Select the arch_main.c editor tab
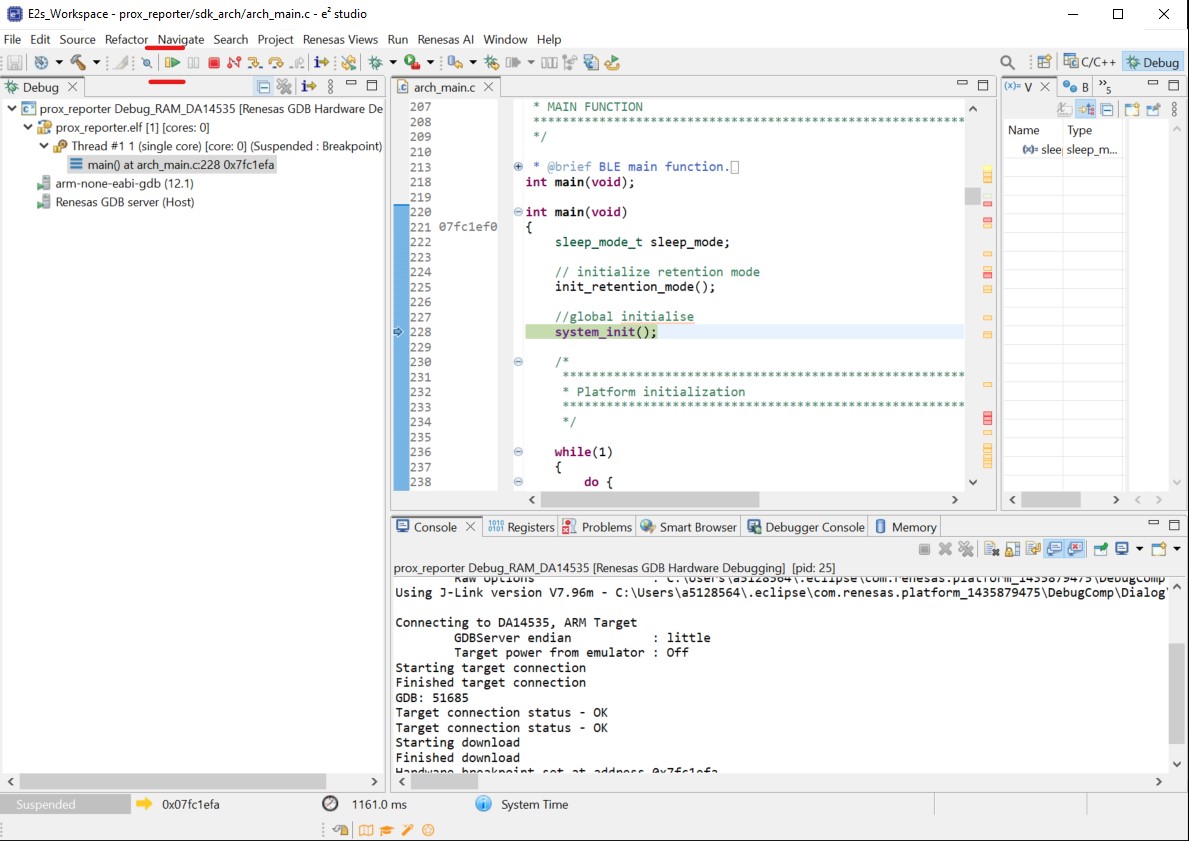The image size is (1189, 841). [x=444, y=87]
